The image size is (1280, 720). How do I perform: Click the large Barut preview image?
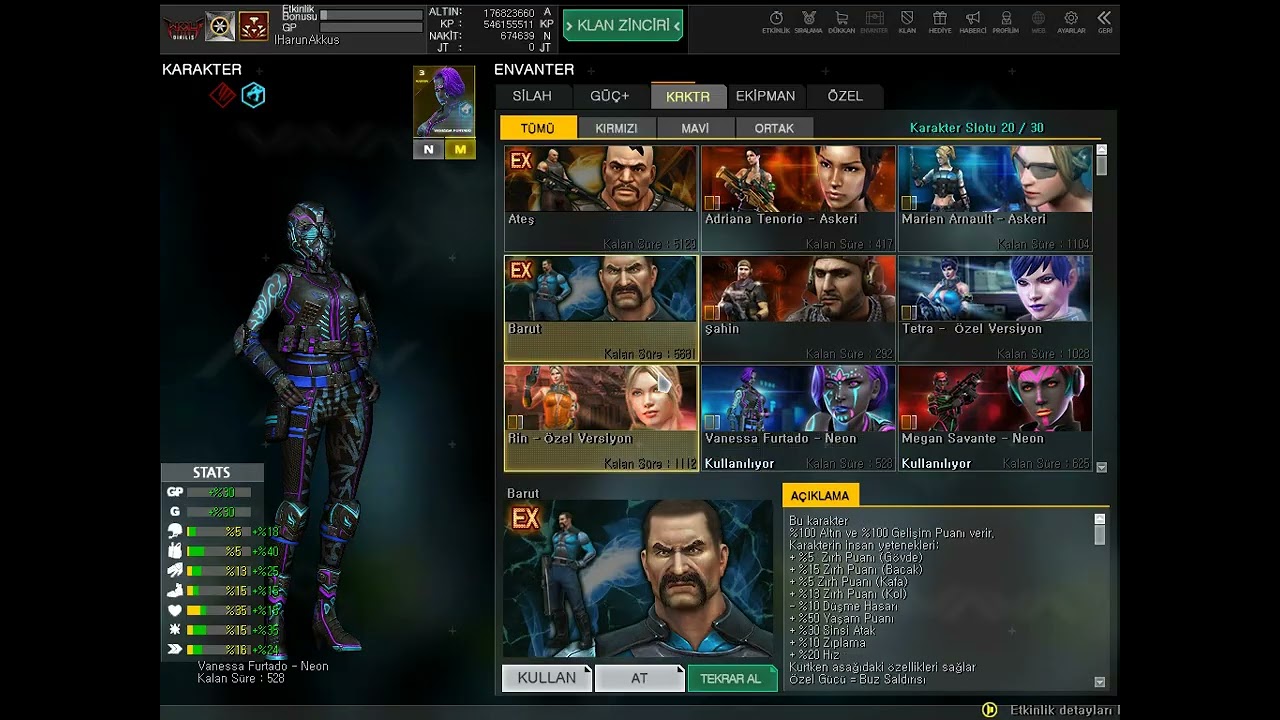point(638,579)
